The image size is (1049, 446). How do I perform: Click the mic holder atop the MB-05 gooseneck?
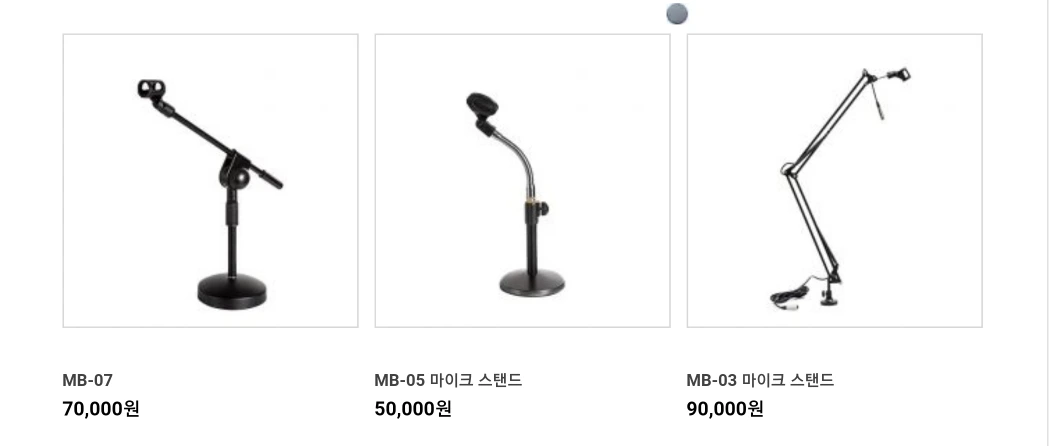483,106
